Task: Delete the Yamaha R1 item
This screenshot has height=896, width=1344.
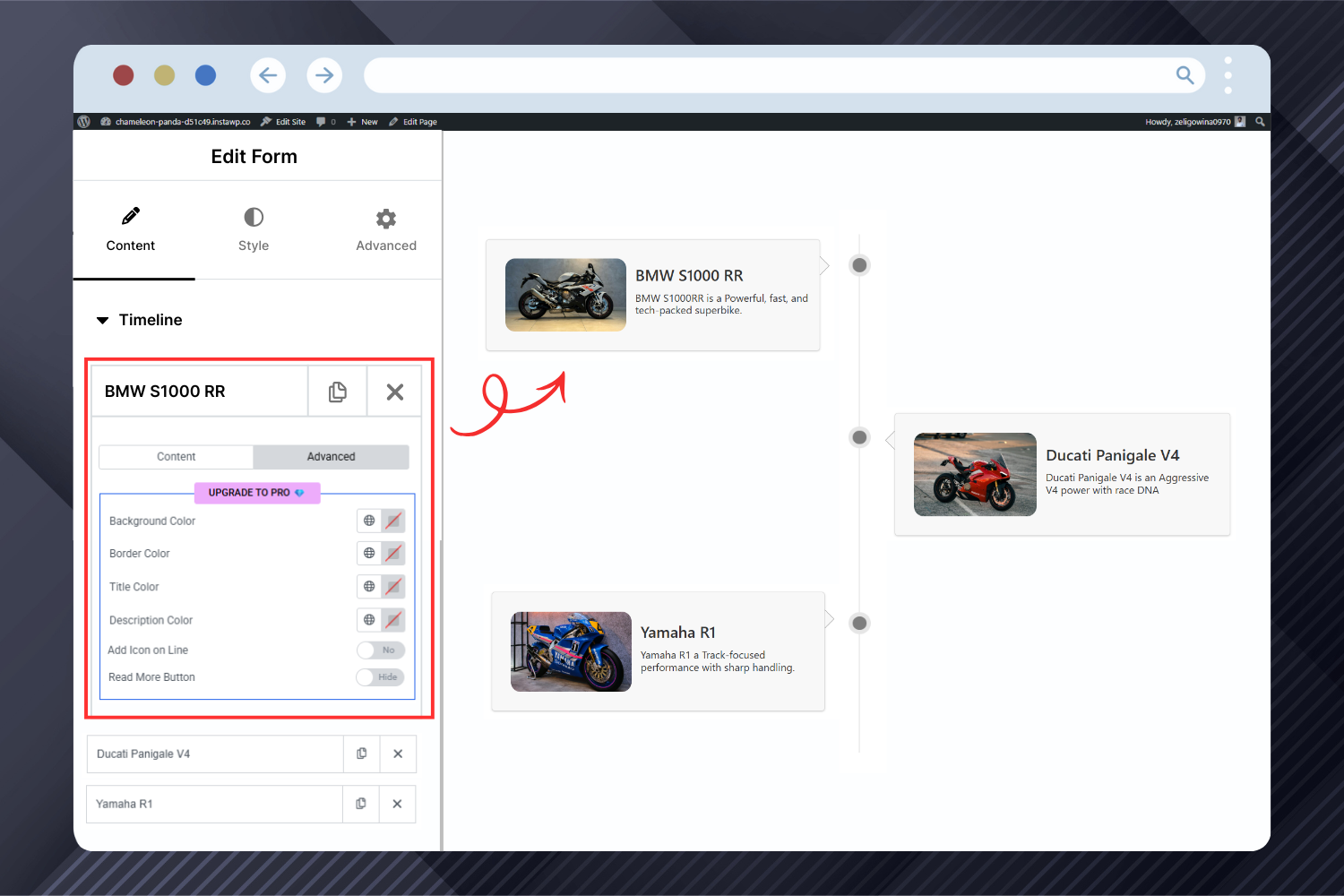Action: tap(397, 804)
